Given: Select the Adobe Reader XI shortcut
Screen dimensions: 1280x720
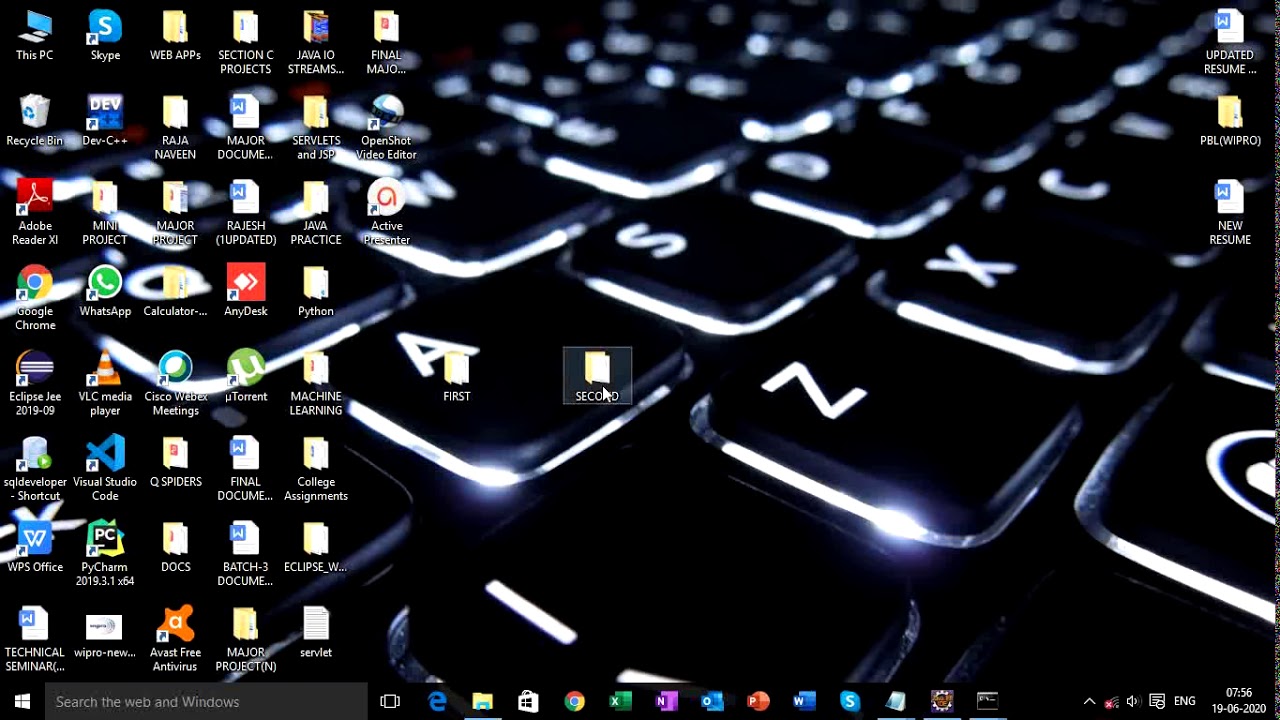Looking at the screenshot, I should pyautogui.click(x=34, y=213).
